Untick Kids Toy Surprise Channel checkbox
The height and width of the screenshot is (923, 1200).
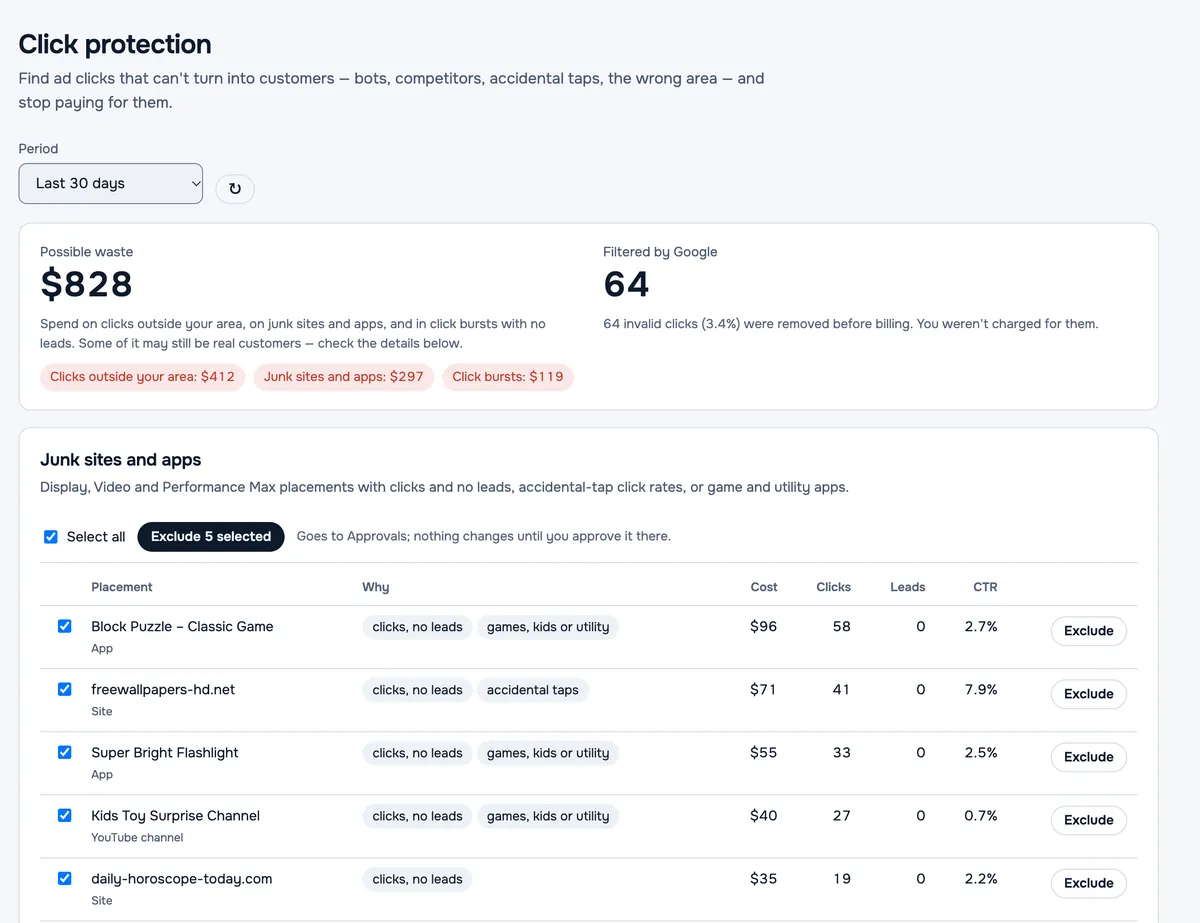(65, 815)
